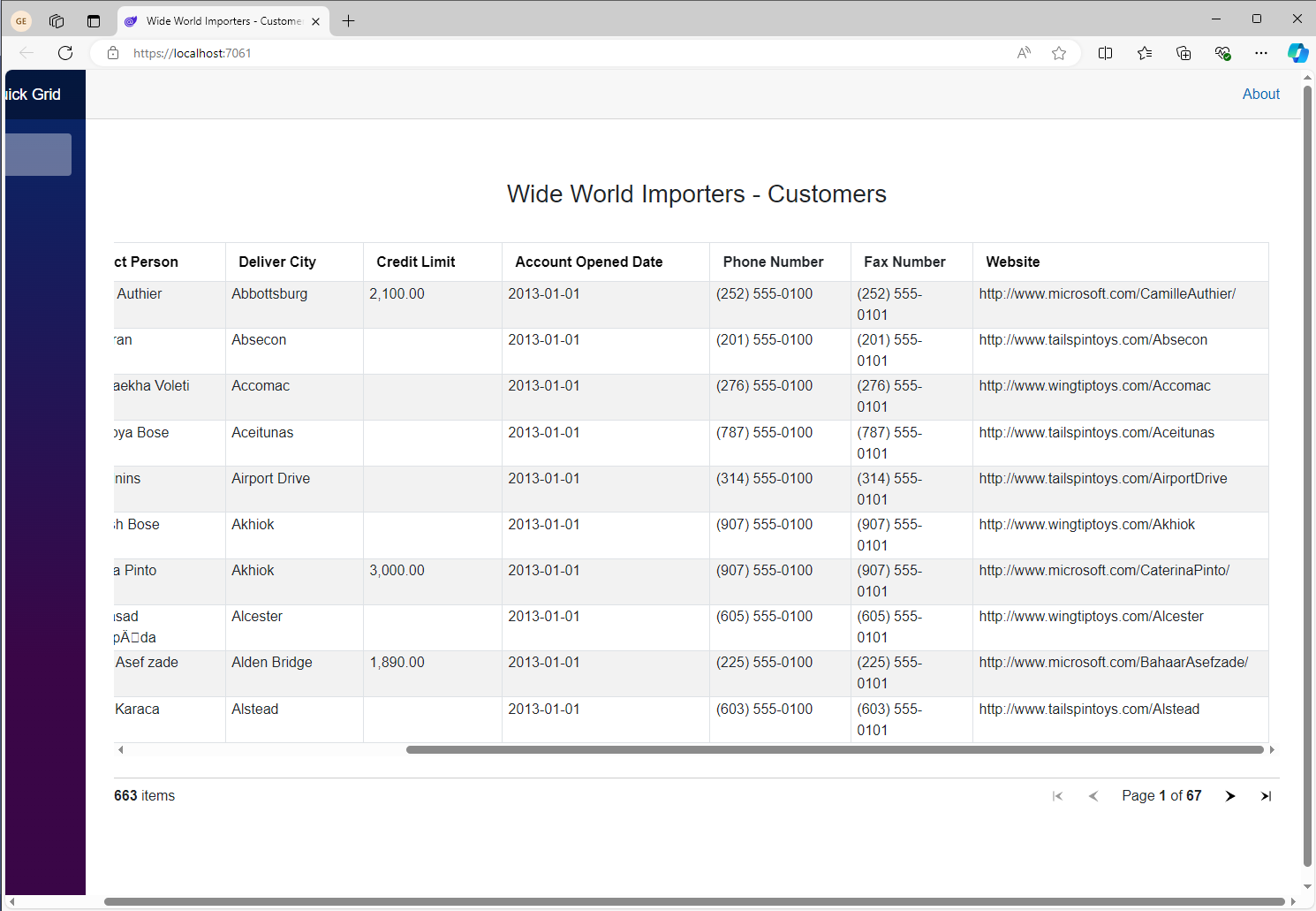The width and height of the screenshot is (1316, 911).
Task: Activate the Read aloud icon
Action: (x=1024, y=53)
